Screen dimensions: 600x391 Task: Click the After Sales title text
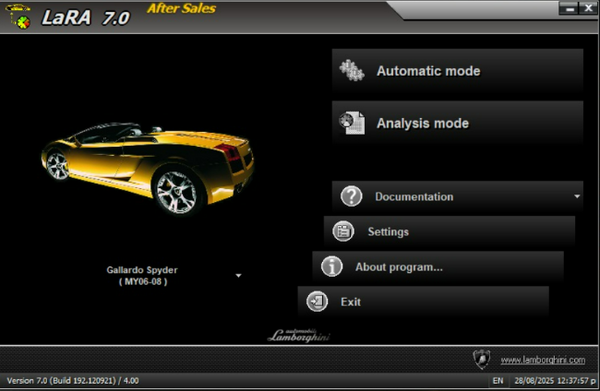(181, 8)
